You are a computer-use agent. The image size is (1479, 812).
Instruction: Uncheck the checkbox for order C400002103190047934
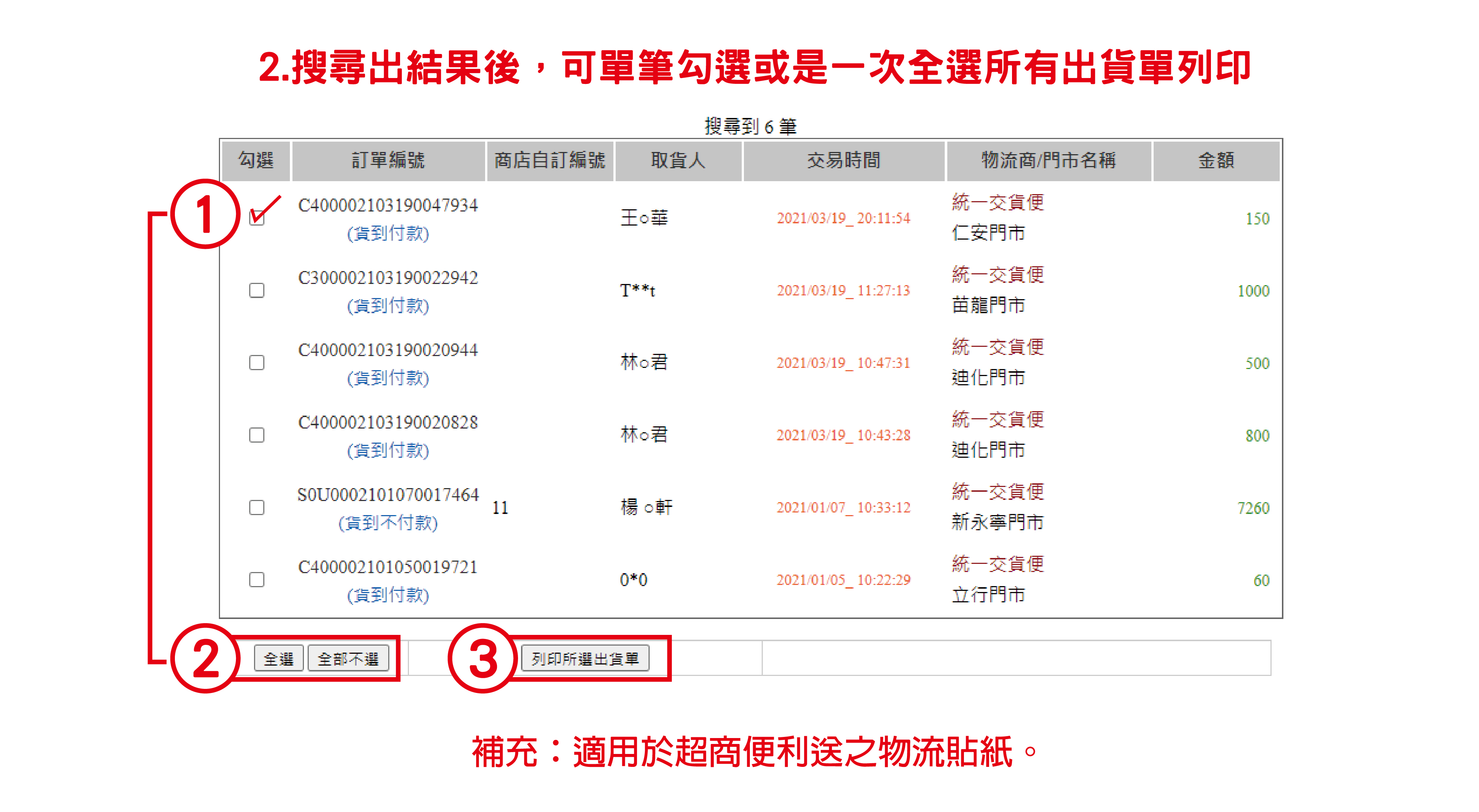click(x=257, y=218)
